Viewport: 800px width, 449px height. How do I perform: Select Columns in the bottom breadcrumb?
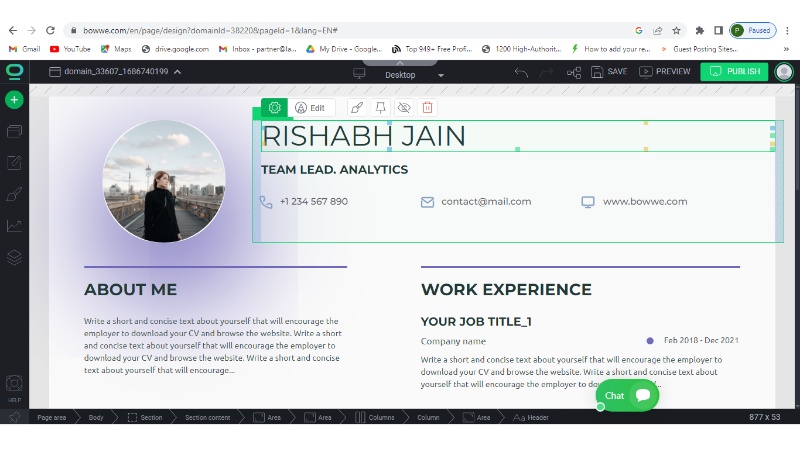tap(374, 417)
